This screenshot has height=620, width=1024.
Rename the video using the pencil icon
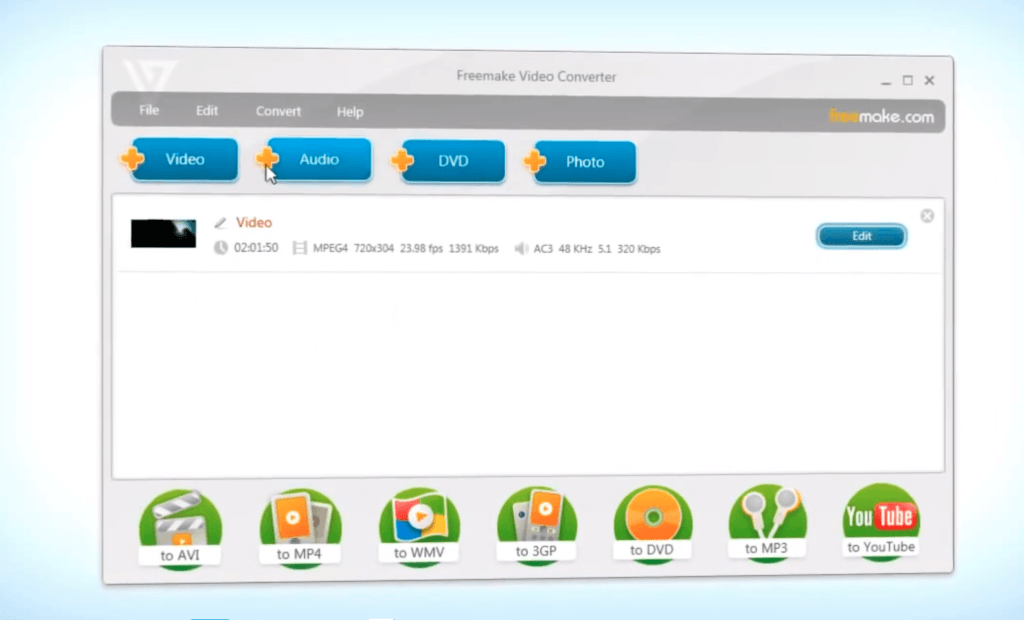tap(221, 222)
